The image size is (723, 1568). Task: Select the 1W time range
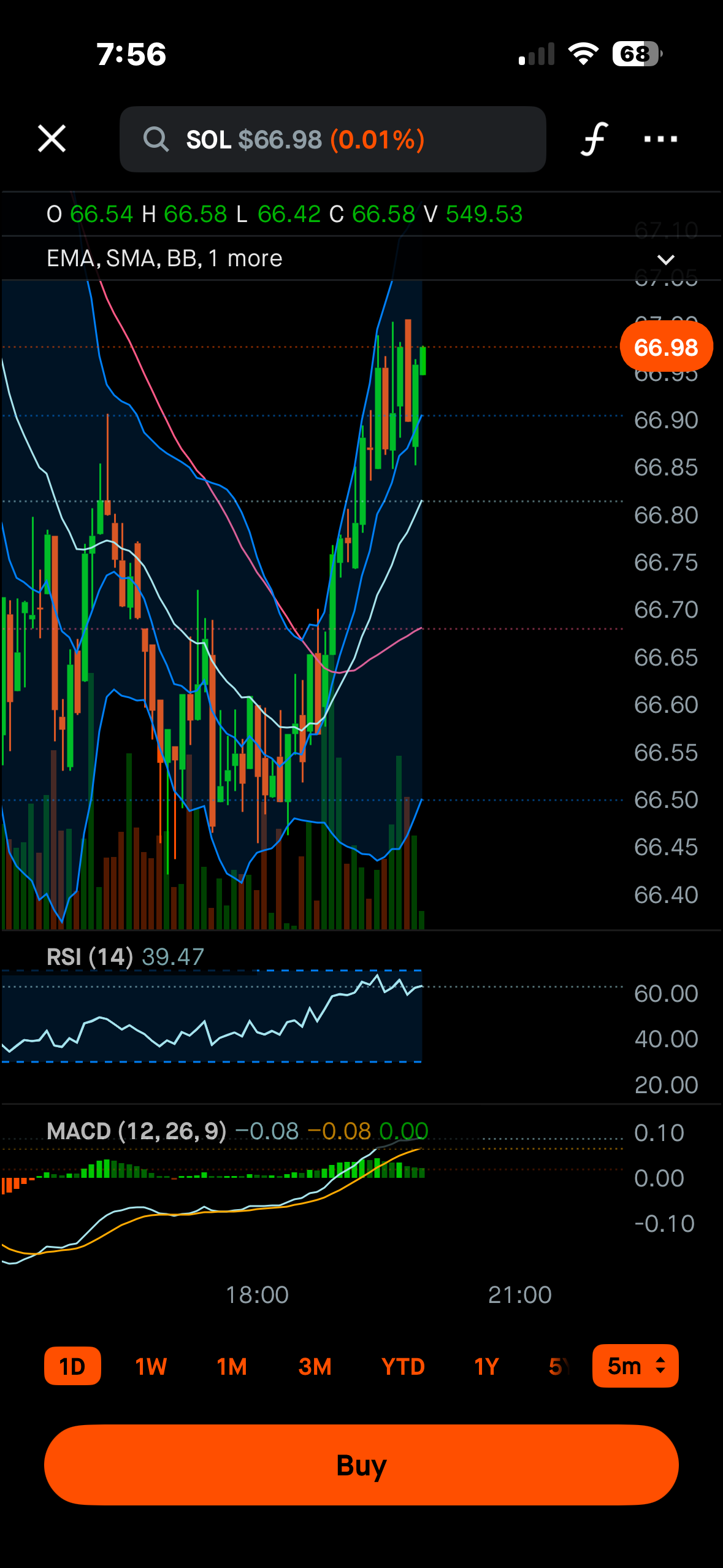[151, 1366]
